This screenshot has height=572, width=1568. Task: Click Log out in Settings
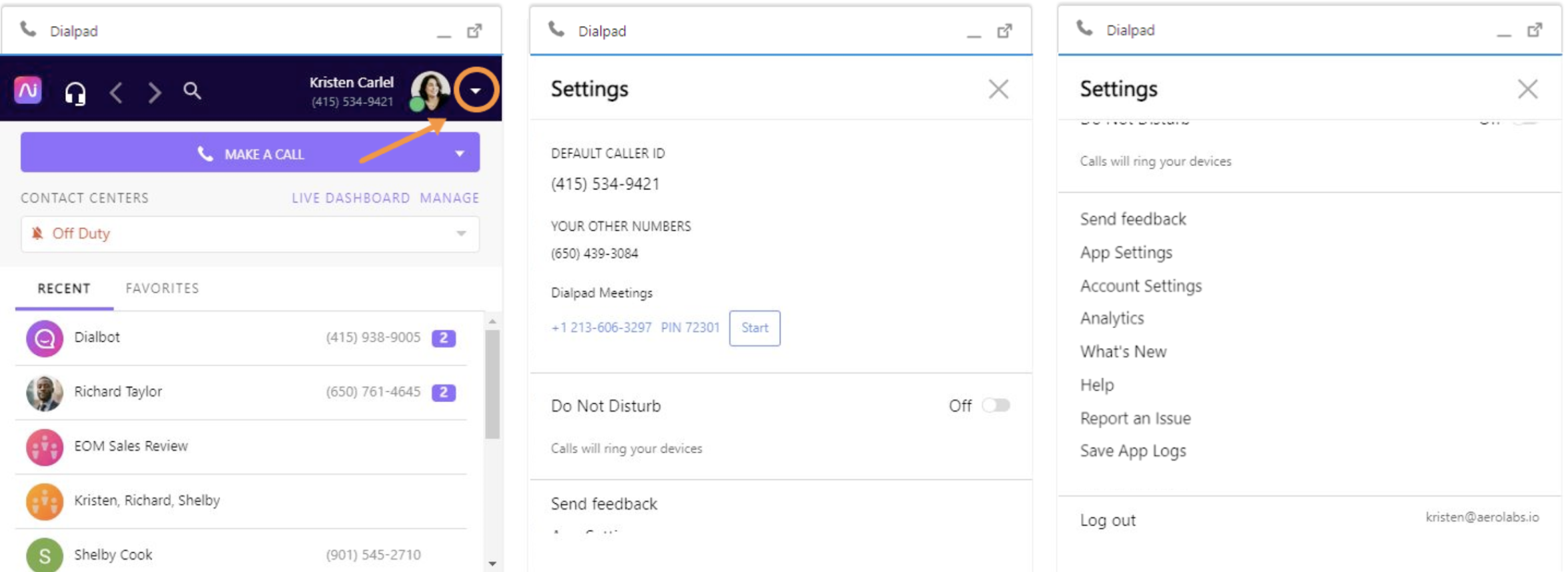coord(1108,520)
